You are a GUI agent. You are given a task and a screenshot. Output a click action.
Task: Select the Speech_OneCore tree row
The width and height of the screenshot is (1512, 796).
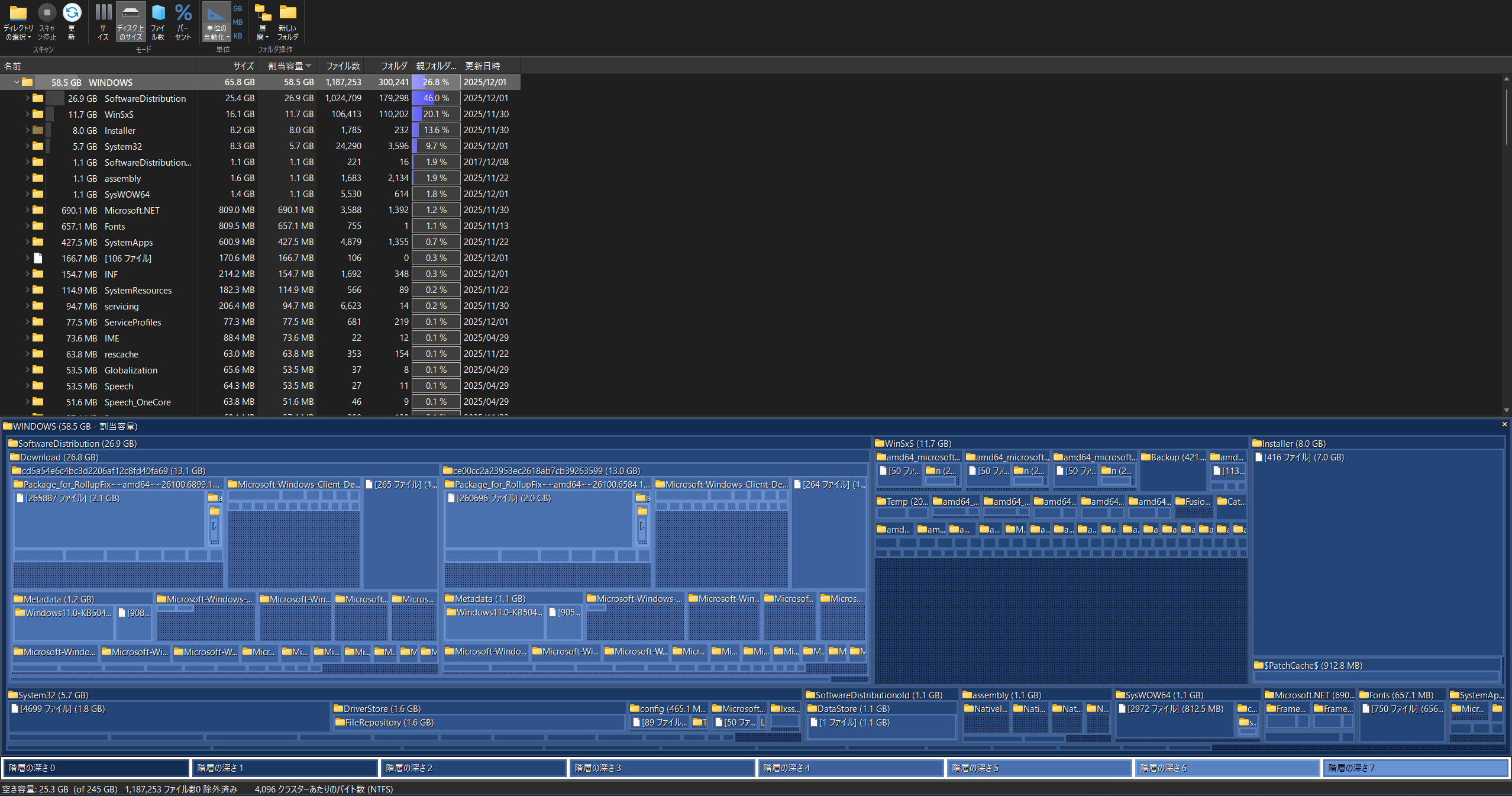click(260, 402)
